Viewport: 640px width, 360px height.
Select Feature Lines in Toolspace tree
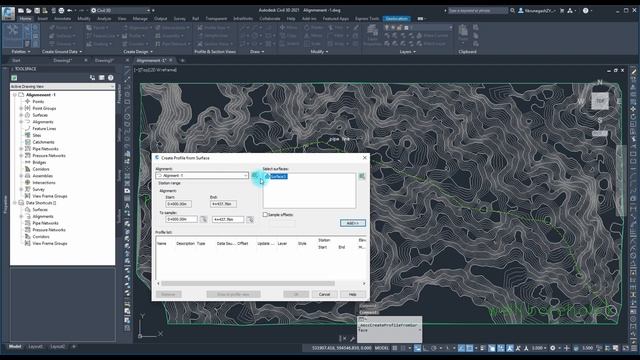pos(44,129)
